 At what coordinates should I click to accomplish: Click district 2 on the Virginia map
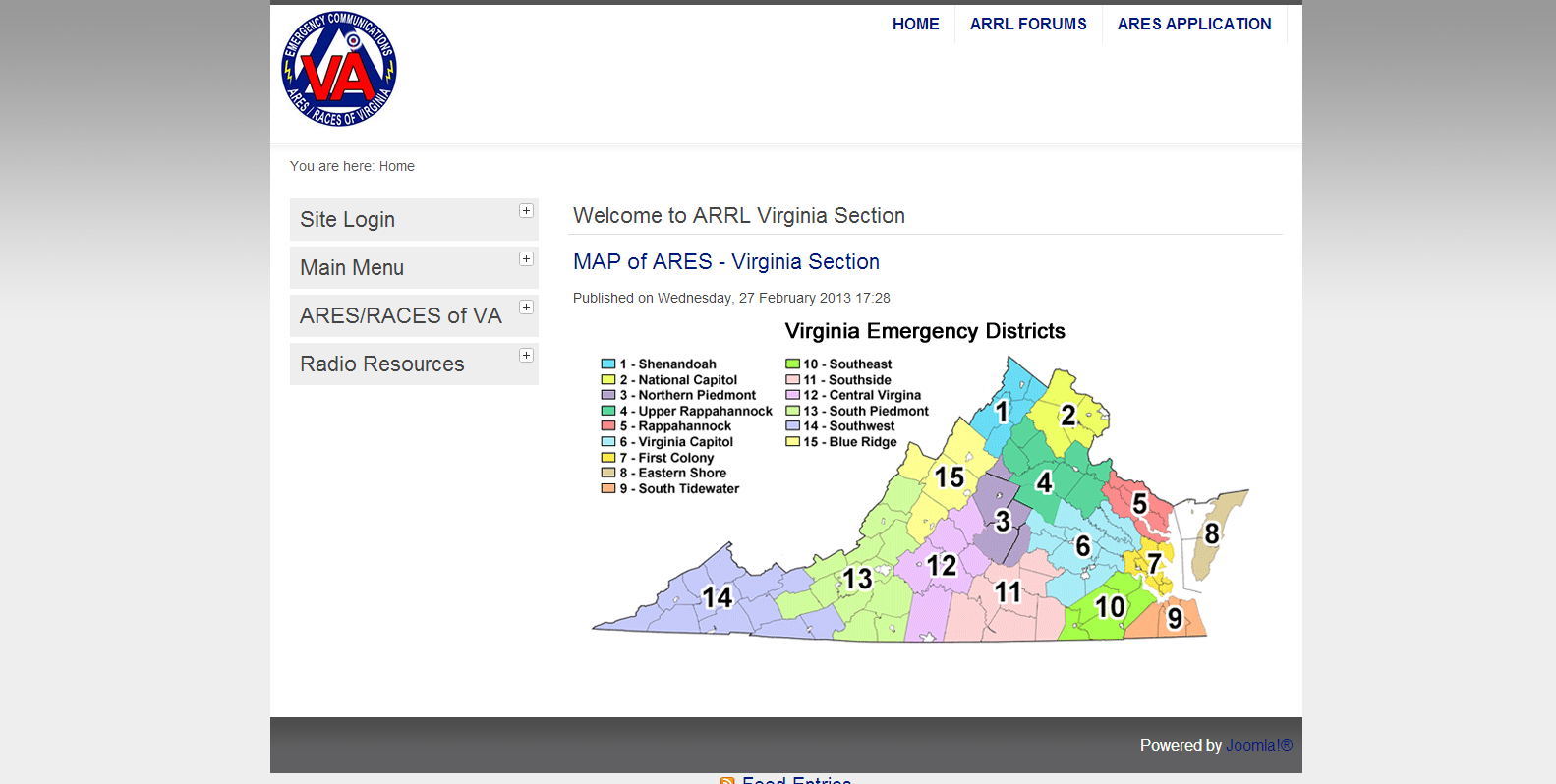click(1067, 416)
